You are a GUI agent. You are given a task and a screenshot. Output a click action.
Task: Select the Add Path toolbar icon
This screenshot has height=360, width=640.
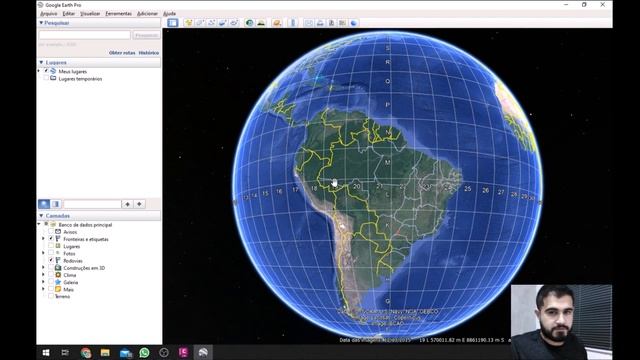(211, 23)
